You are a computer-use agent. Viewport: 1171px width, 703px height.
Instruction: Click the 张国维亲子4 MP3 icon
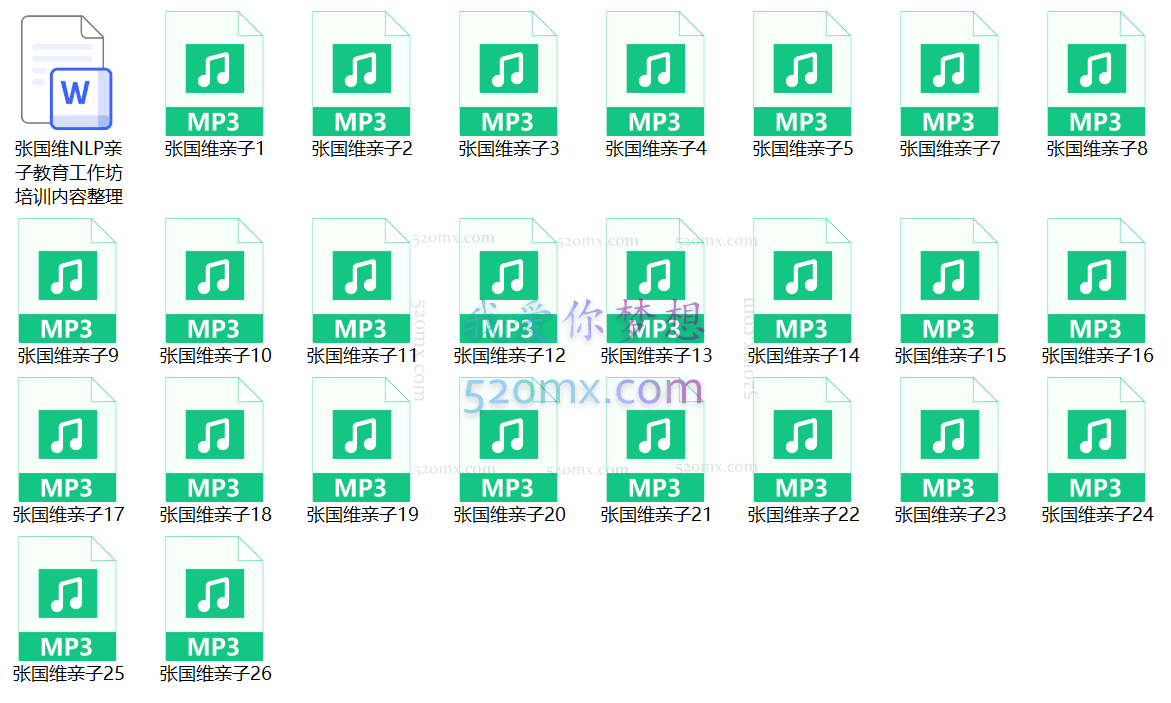pyautogui.click(x=655, y=72)
